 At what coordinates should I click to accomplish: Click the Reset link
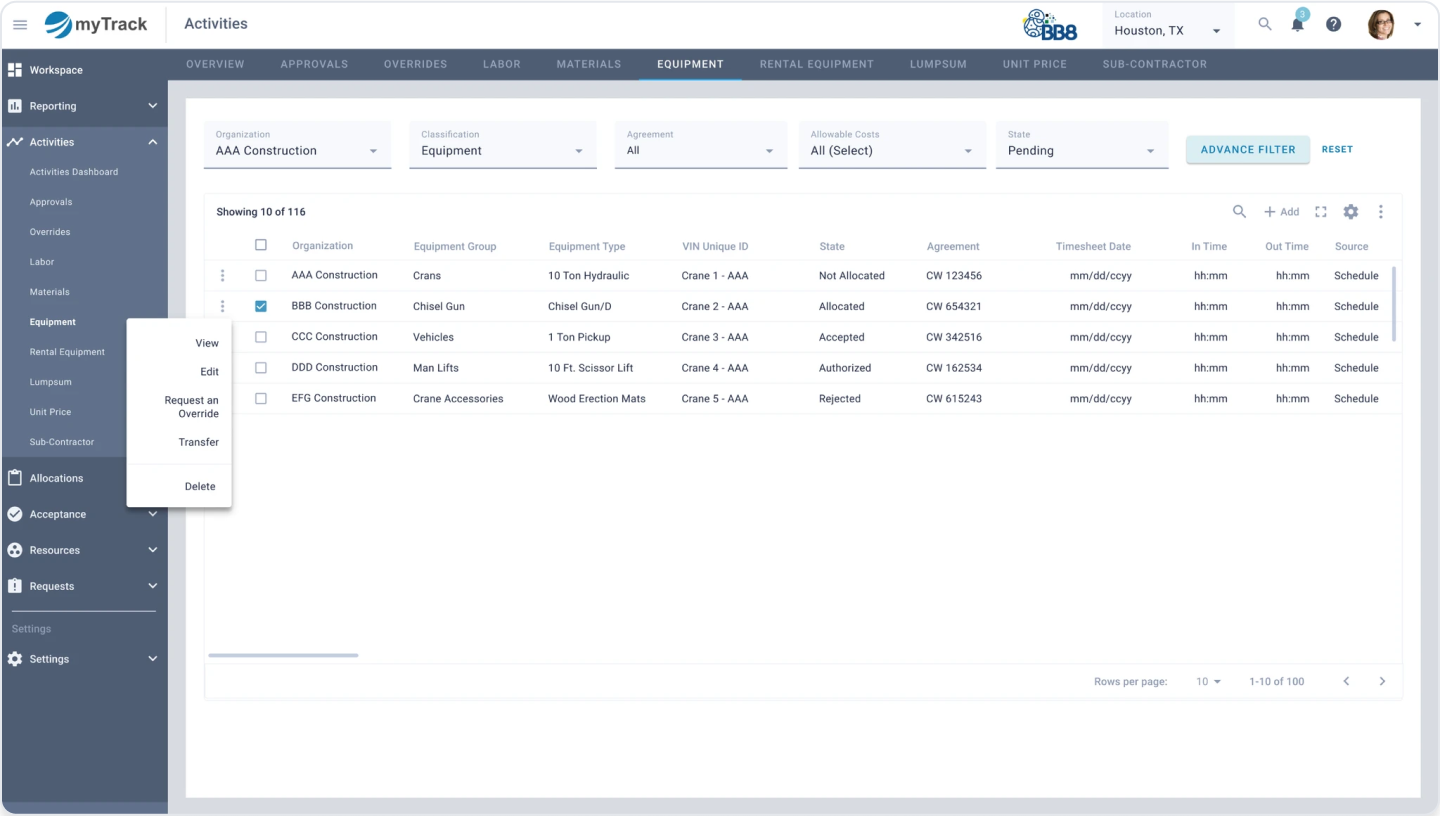point(1337,149)
